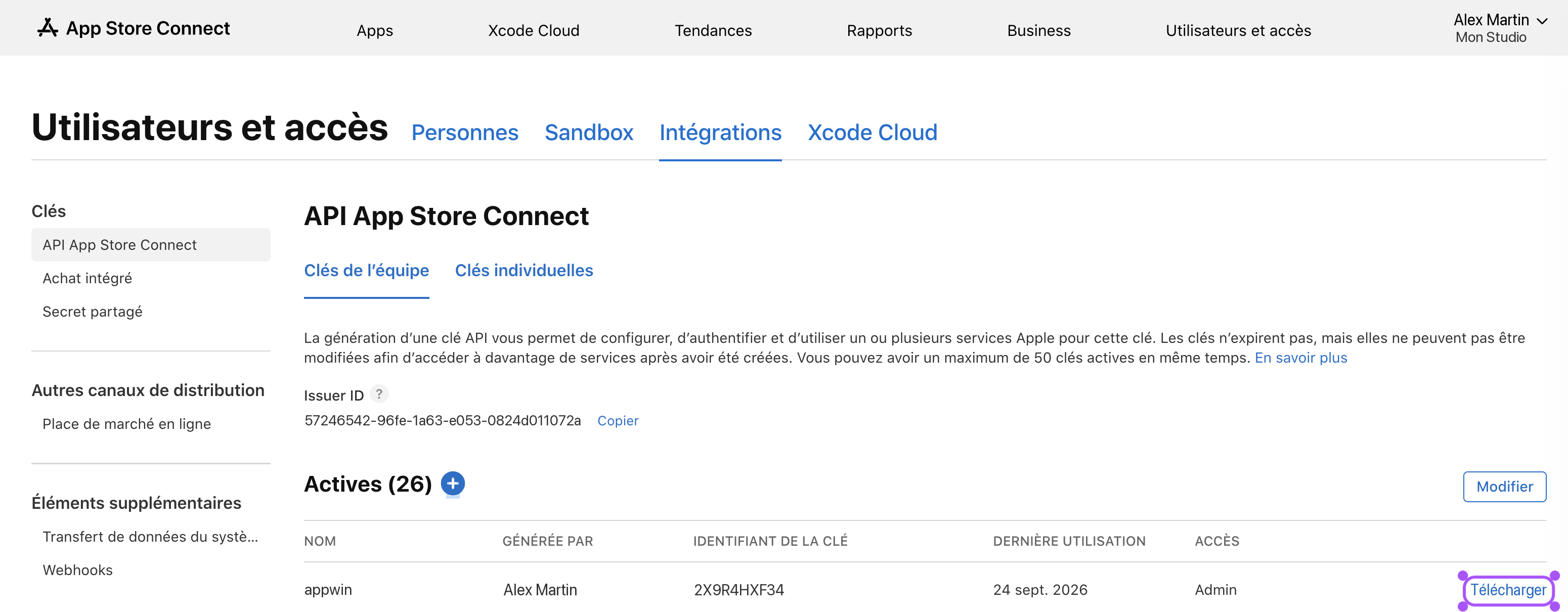This screenshot has height=612, width=1568.
Task: Copy the Issuer ID with Copier
Action: 618,421
